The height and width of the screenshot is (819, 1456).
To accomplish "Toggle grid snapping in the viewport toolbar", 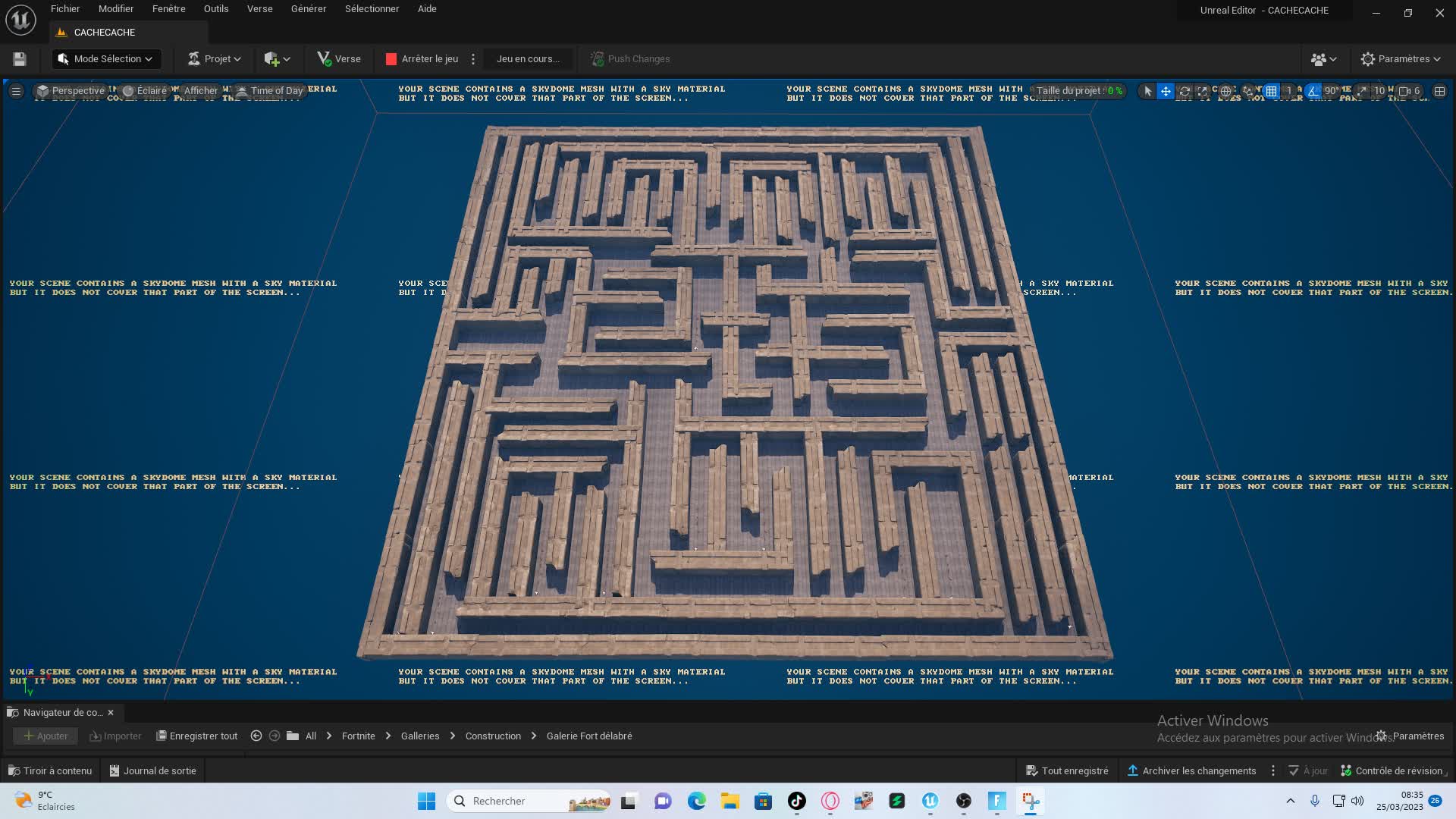I will [1272, 91].
